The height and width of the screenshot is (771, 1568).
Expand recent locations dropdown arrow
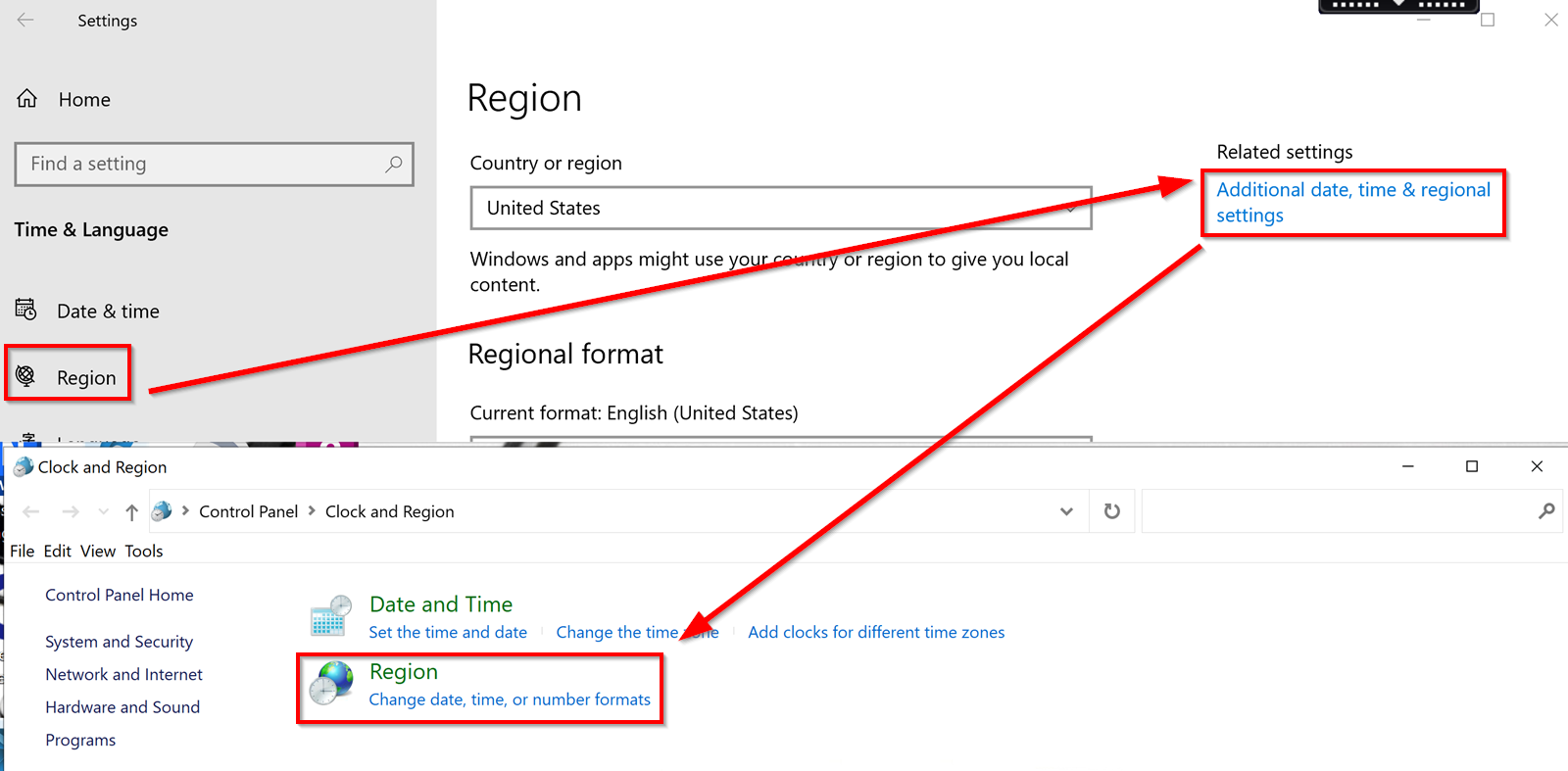tap(104, 511)
